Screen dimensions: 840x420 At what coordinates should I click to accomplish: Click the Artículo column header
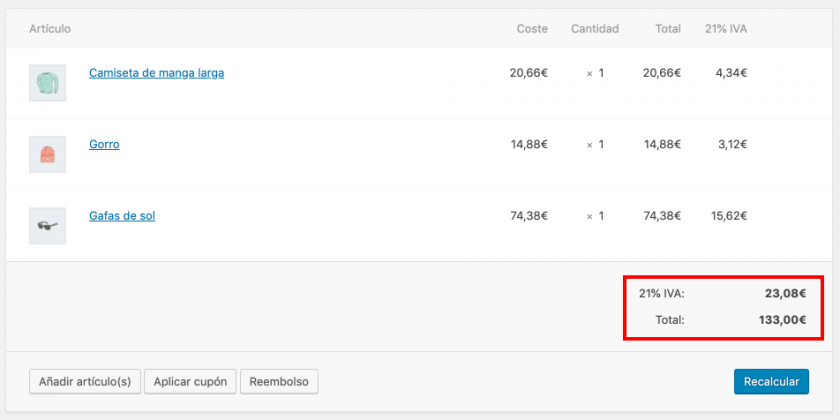50,29
